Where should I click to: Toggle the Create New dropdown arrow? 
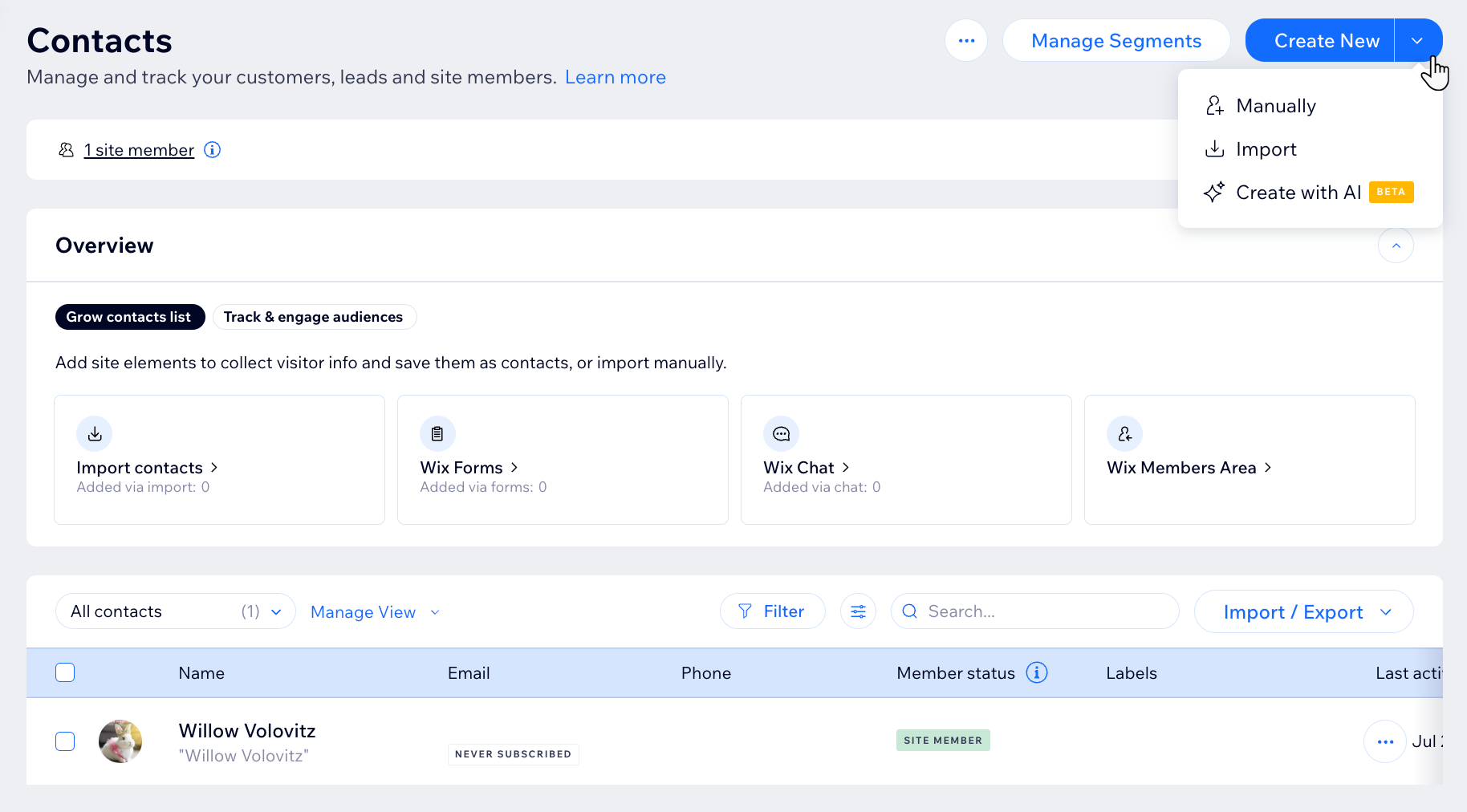[x=1418, y=40]
